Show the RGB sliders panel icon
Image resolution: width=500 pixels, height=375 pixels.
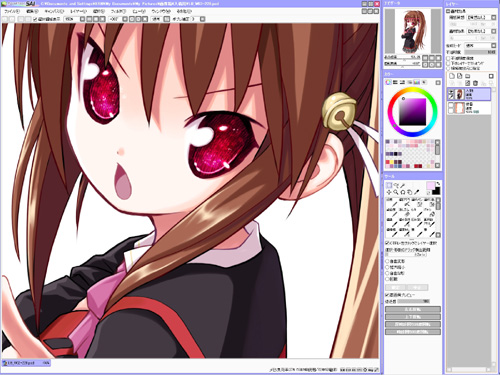395,82
